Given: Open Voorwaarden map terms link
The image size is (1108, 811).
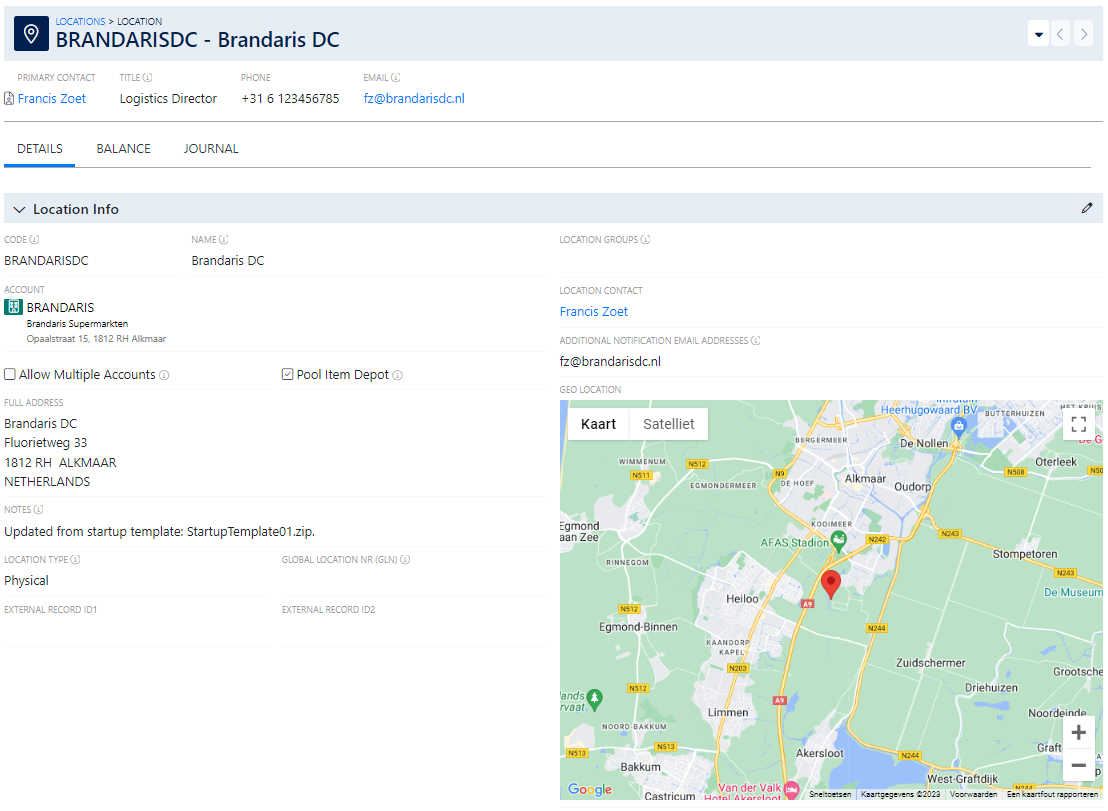Looking at the screenshot, I should 973,795.
